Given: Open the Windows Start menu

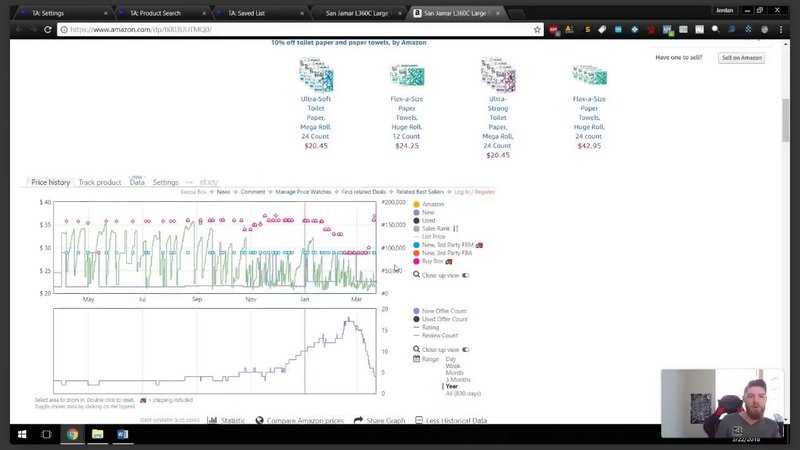Looking at the screenshot, I should coord(22,434).
